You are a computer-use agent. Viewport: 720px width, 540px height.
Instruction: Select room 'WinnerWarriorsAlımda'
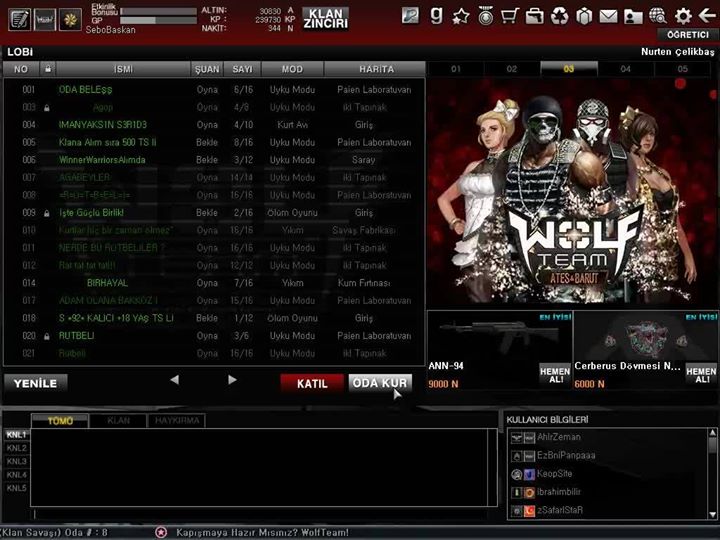click(214, 160)
